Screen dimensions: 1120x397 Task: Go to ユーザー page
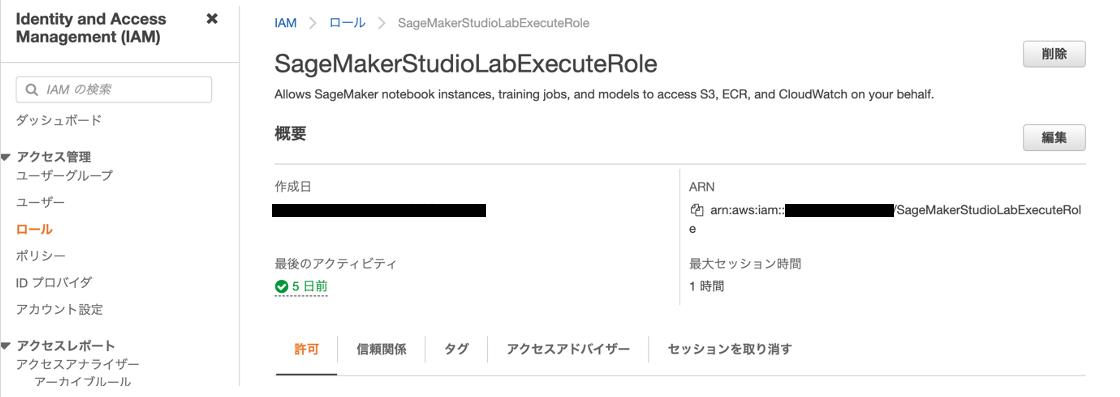tap(40, 203)
